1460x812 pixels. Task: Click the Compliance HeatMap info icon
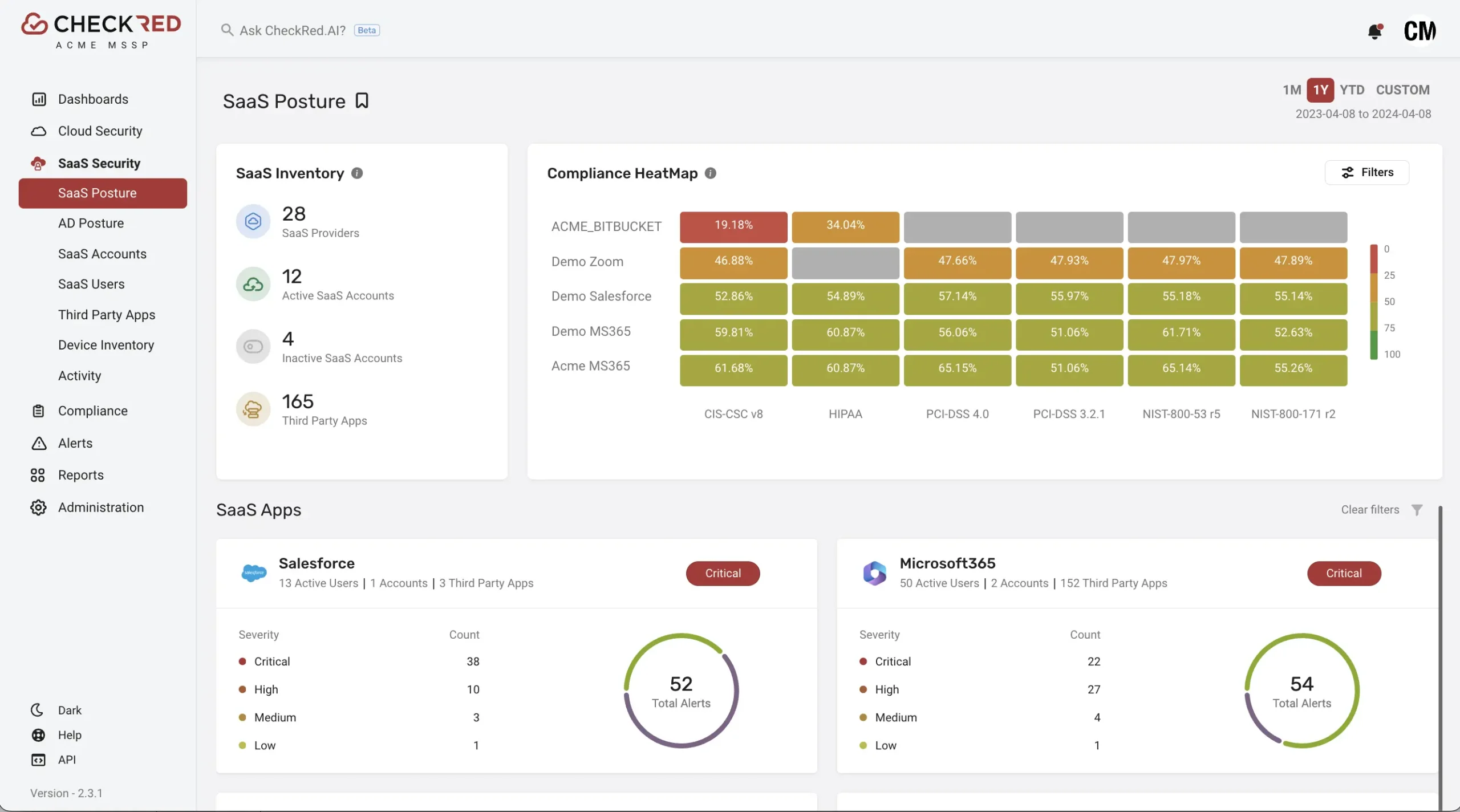[x=711, y=173]
